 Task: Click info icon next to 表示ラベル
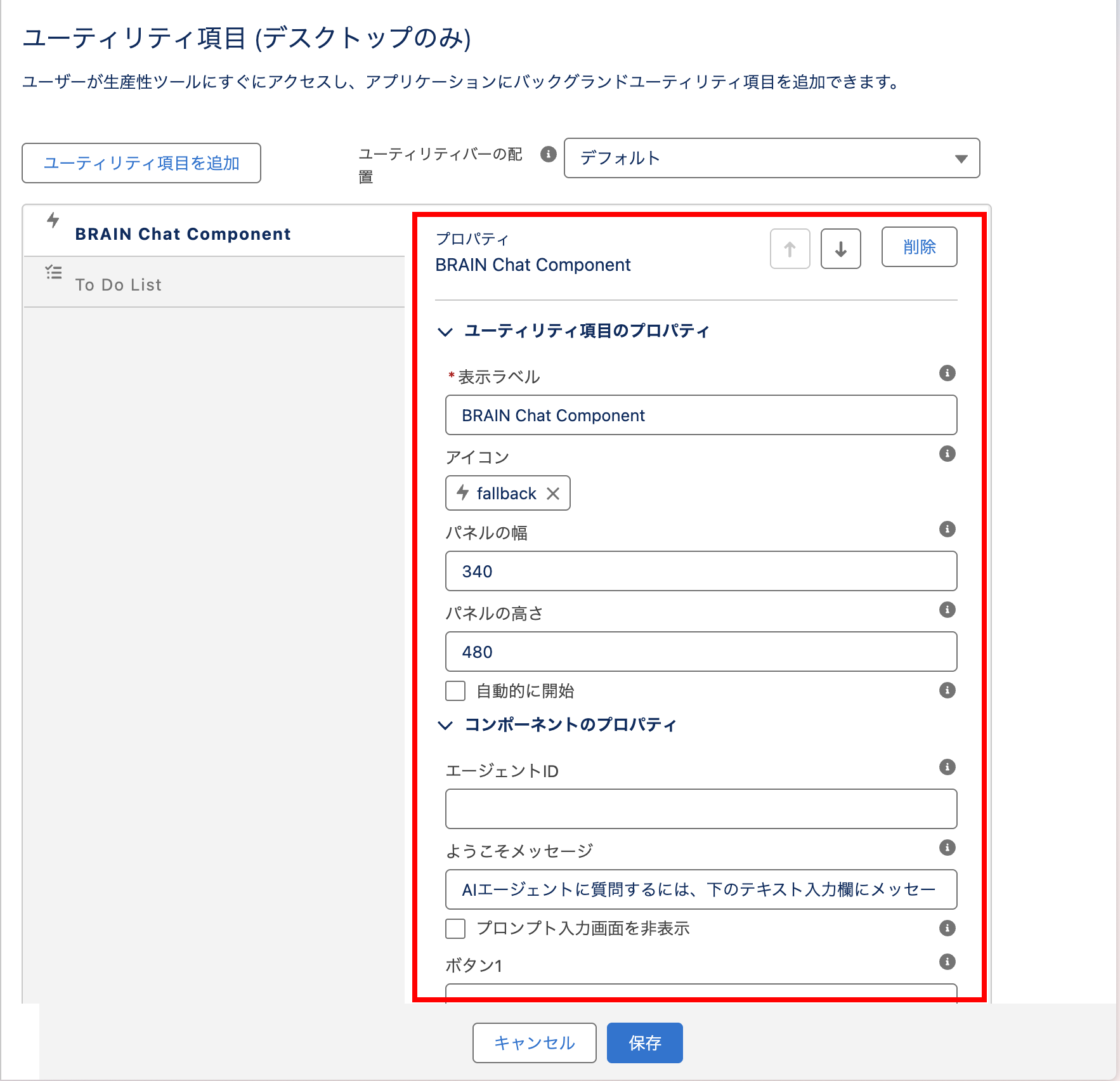(x=947, y=373)
